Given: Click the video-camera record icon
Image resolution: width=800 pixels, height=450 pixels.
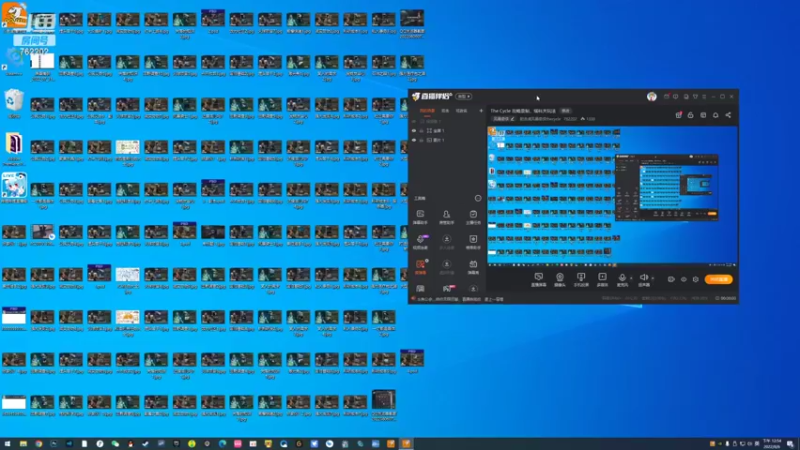Looking at the screenshot, I should pyautogui.click(x=671, y=280).
